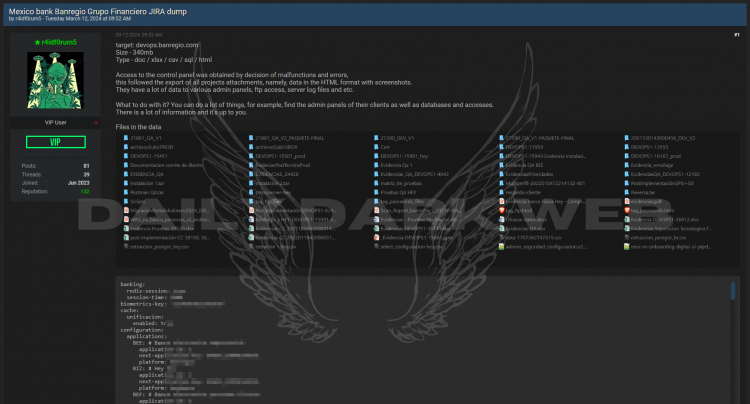Click the Excel icon for post implementación CC 38158

tap(126, 238)
